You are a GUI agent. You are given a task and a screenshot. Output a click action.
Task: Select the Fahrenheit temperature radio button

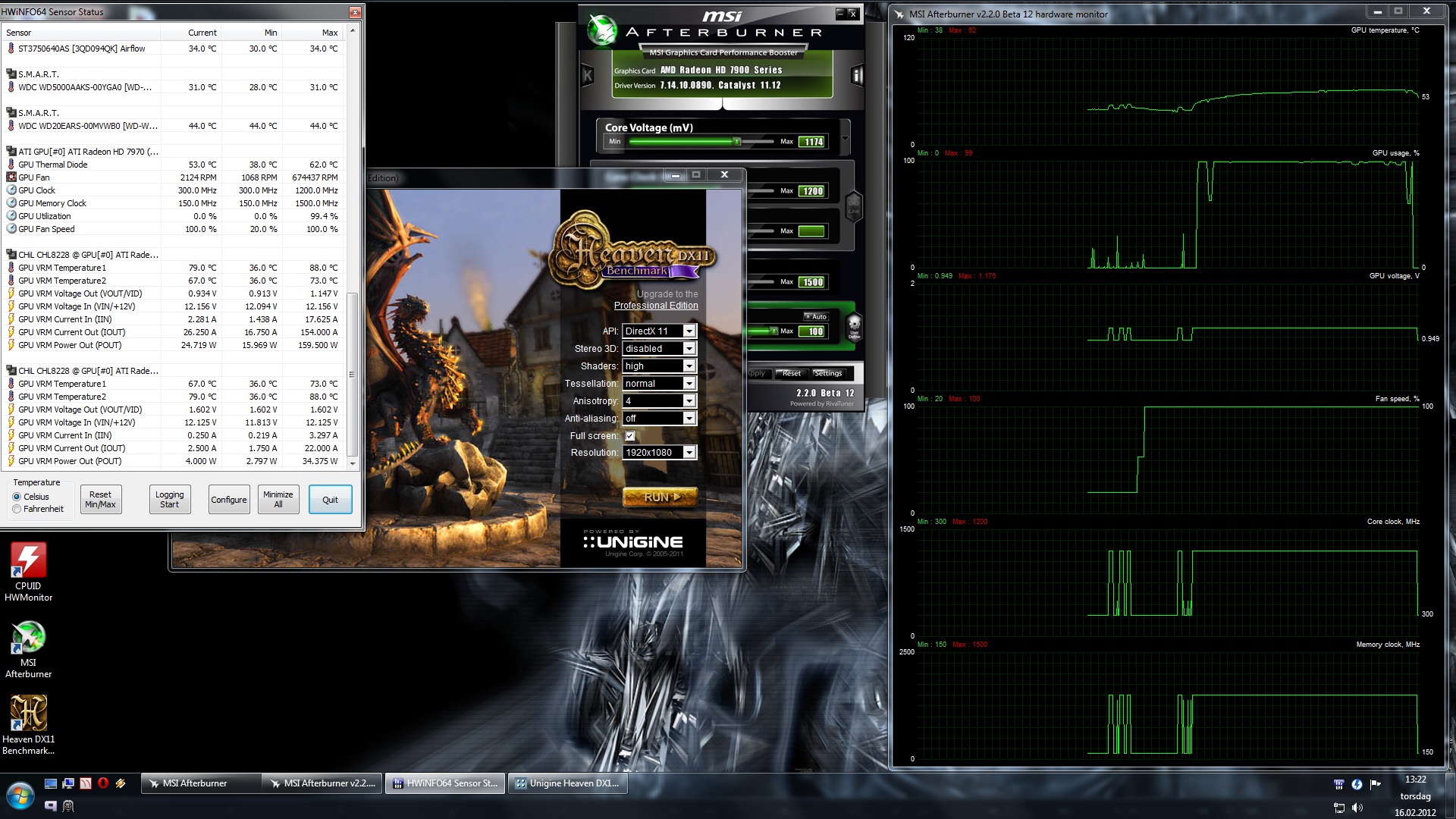coord(17,509)
